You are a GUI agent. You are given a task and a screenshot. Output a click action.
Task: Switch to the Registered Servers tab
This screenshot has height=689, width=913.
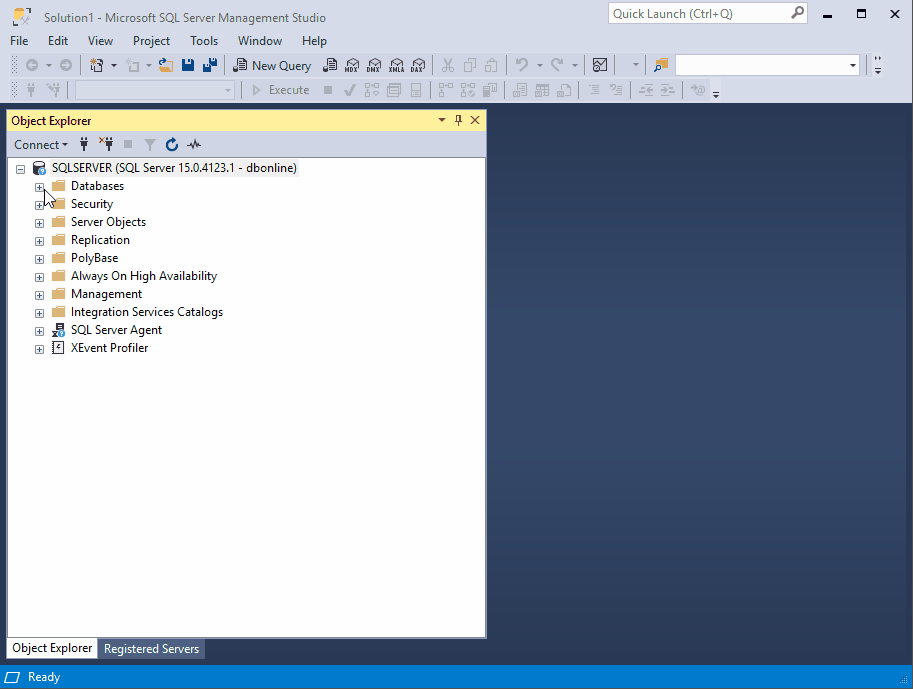tap(151, 649)
